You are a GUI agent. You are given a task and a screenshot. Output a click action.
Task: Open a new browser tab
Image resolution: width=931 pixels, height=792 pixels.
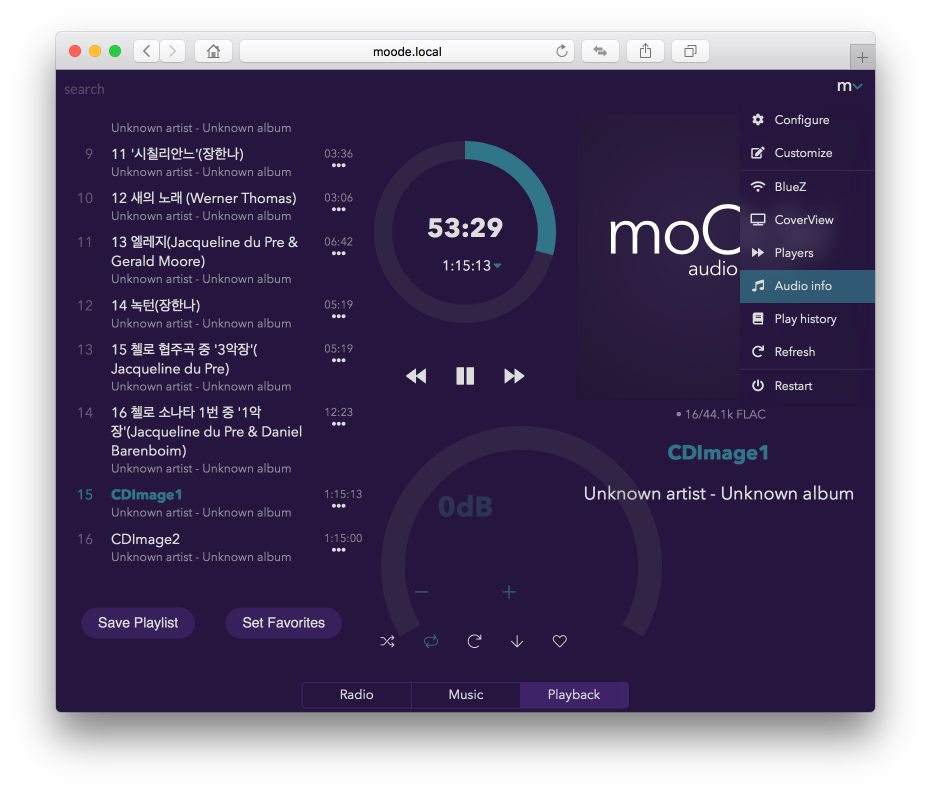pyautogui.click(x=862, y=58)
